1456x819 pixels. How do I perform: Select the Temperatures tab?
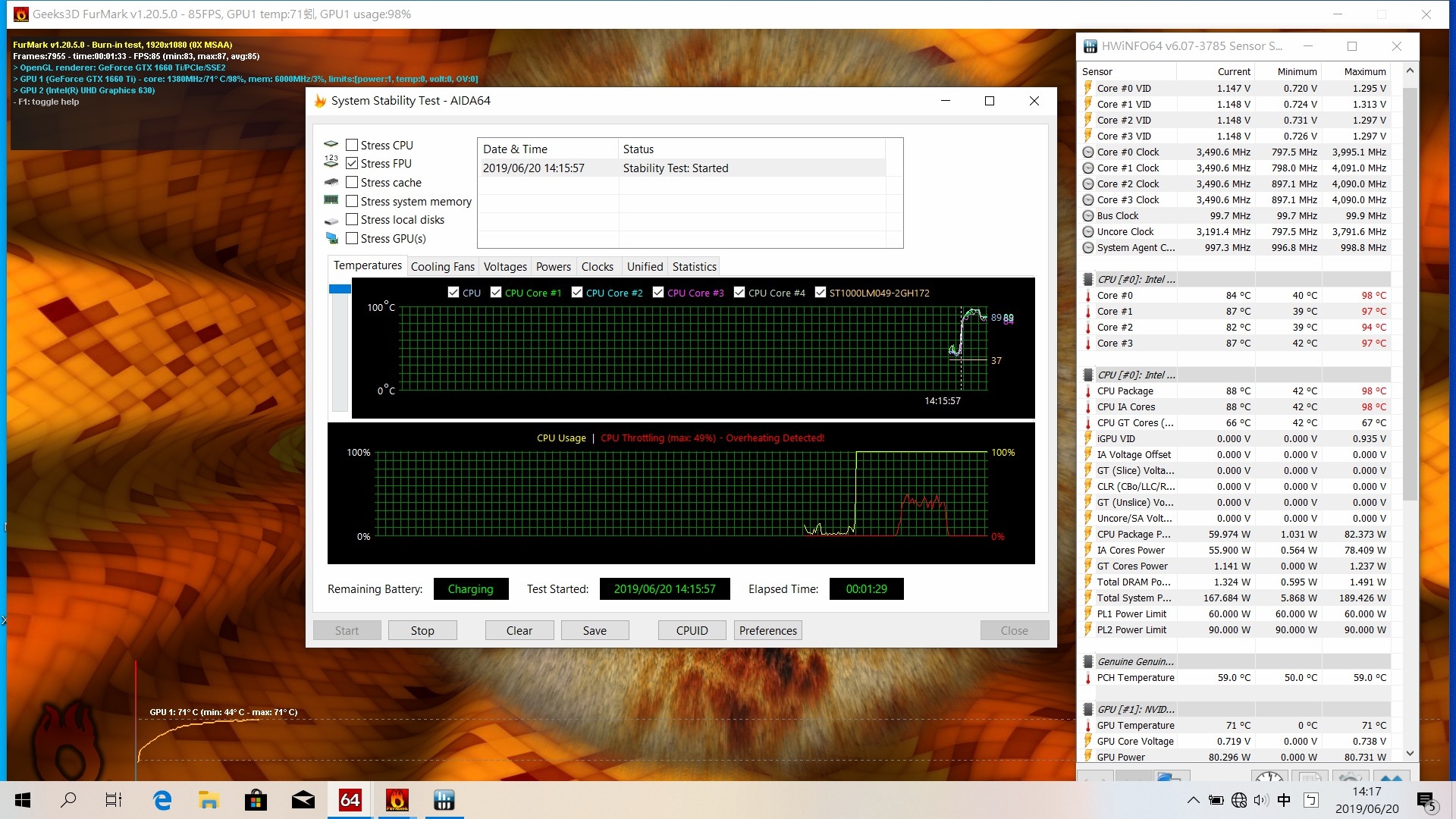(x=368, y=265)
